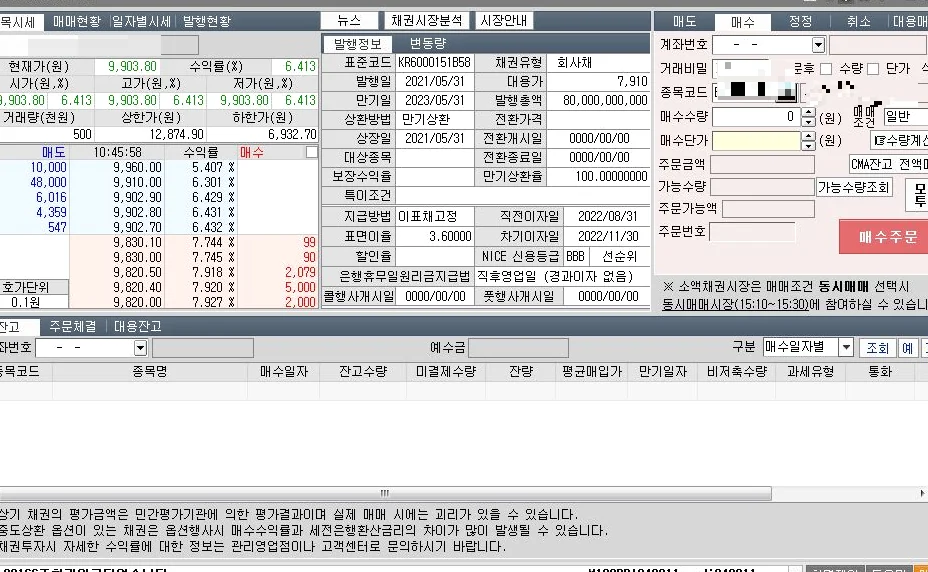This screenshot has width=928, height=572.
Task: Click the 잔고수량 column header
Action: coord(363,372)
